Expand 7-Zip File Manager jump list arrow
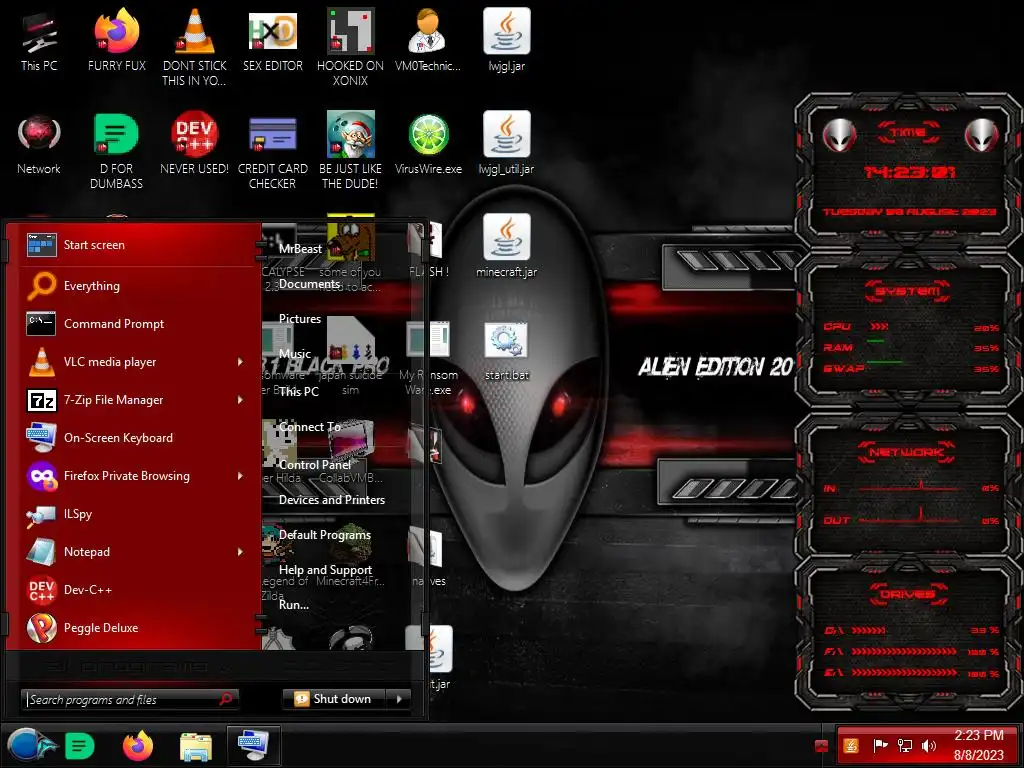This screenshot has height=768, width=1024. [240, 400]
